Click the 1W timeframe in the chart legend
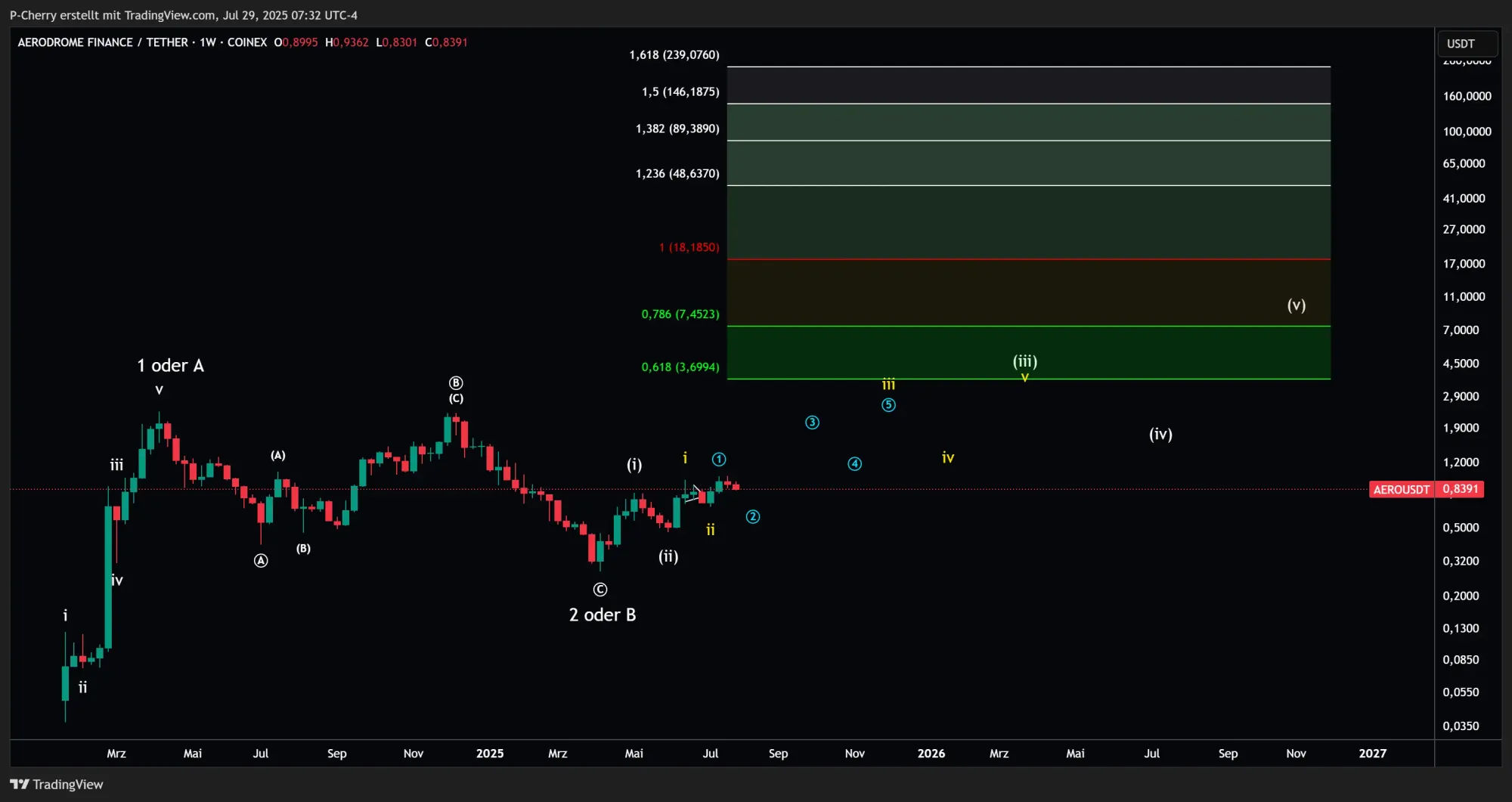The width and height of the screenshot is (1512, 802). tap(208, 42)
